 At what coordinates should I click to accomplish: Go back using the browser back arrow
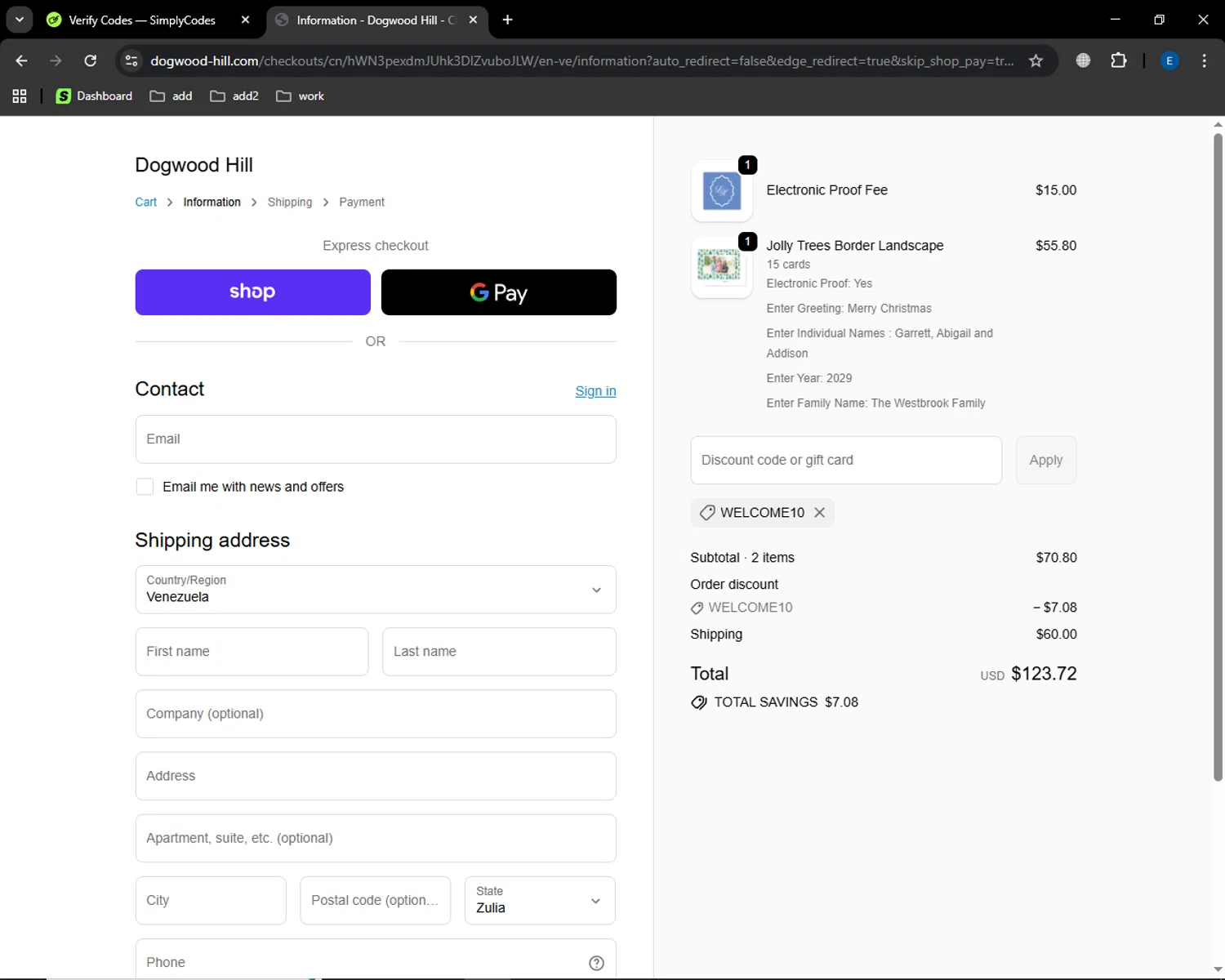click(22, 60)
